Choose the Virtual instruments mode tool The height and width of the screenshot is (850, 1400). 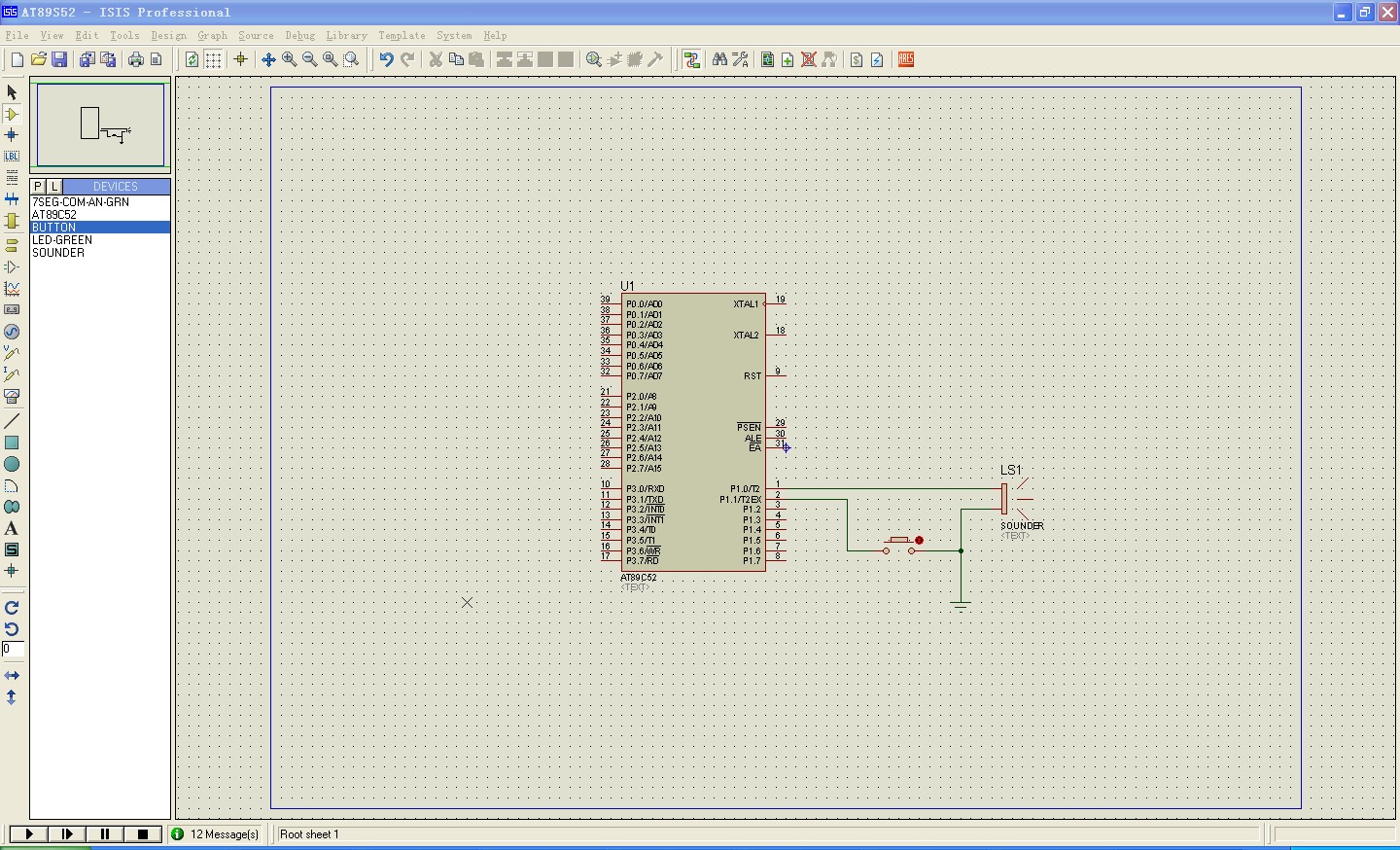click(x=12, y=397)
